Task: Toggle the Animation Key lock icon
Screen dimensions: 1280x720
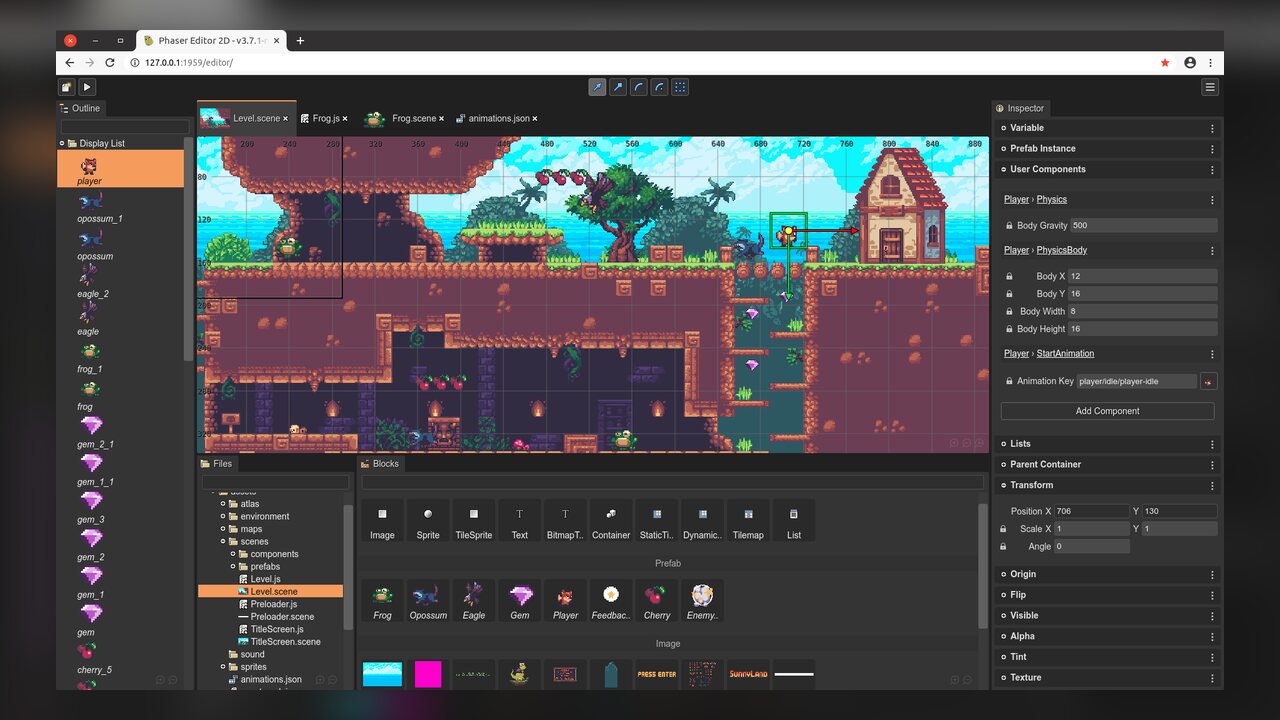Action: 1008,381
